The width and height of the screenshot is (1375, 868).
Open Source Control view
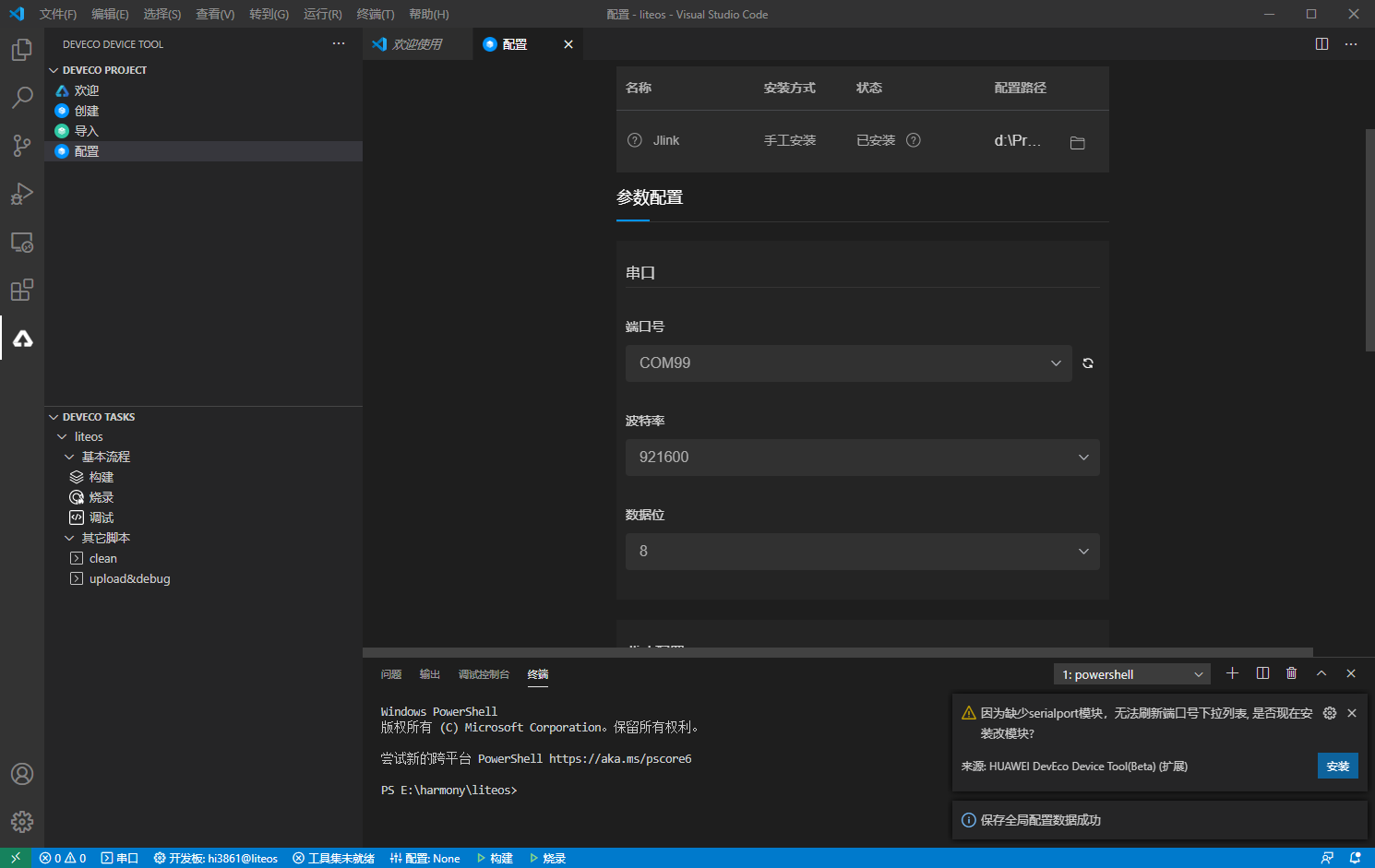[x=22, y=146]
